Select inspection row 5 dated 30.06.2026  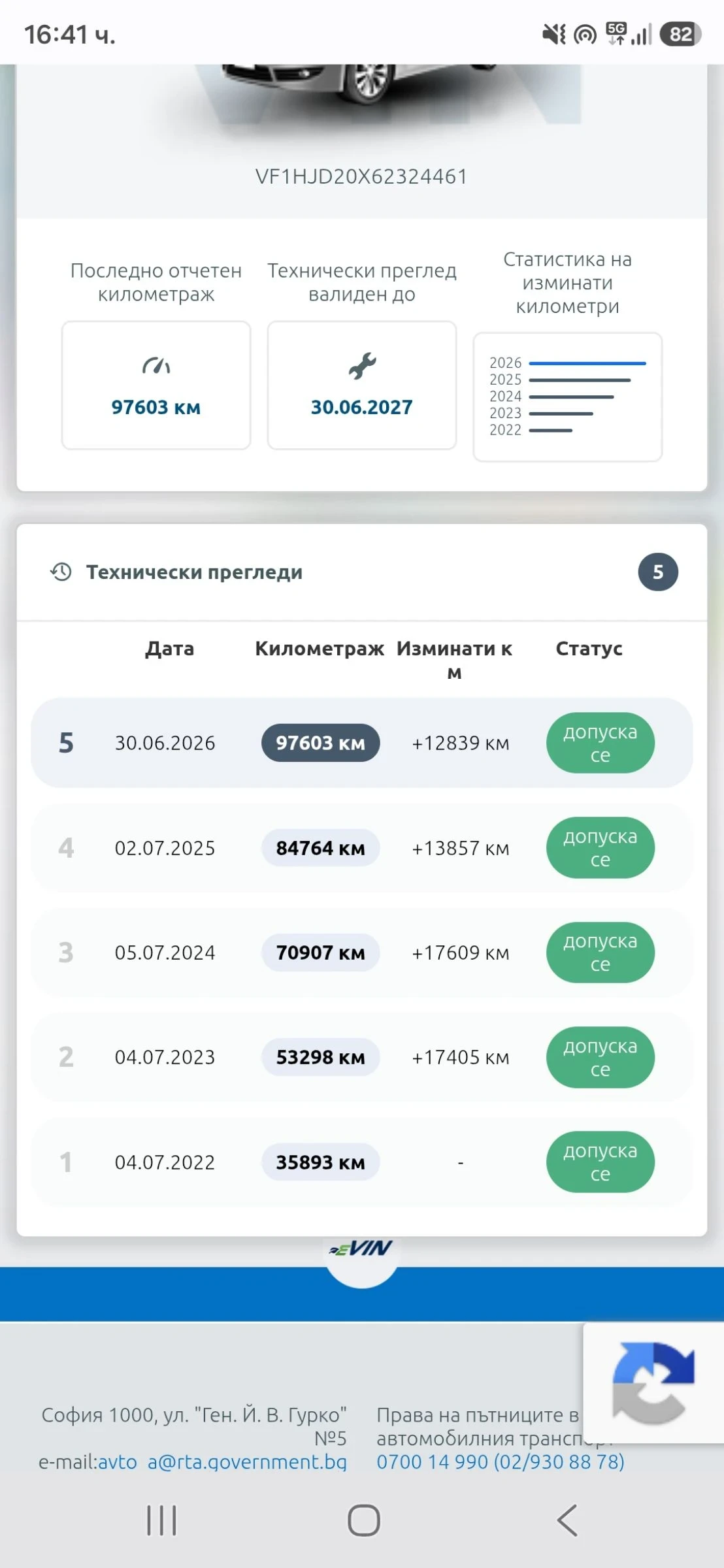361,743
